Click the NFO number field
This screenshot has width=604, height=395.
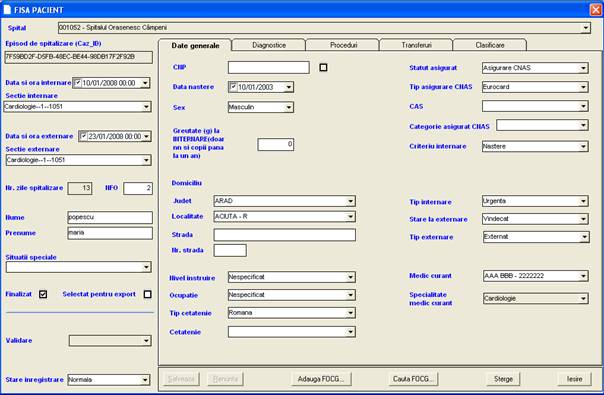(x=138, y=188)
